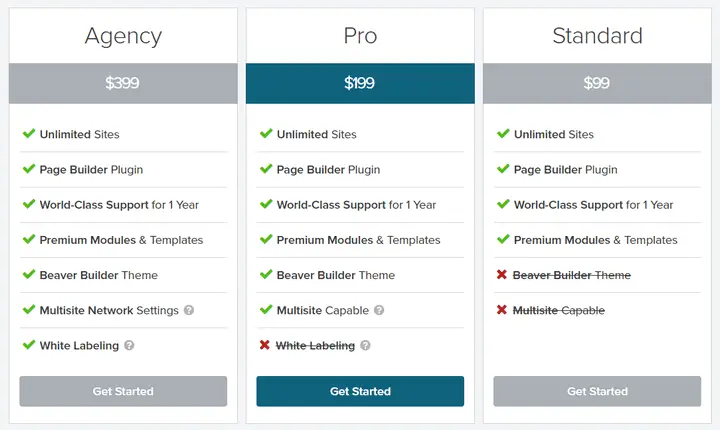720x430 pixels.
Task: Click the Agency plan Get Started button
Action: [x=123, y=391]
